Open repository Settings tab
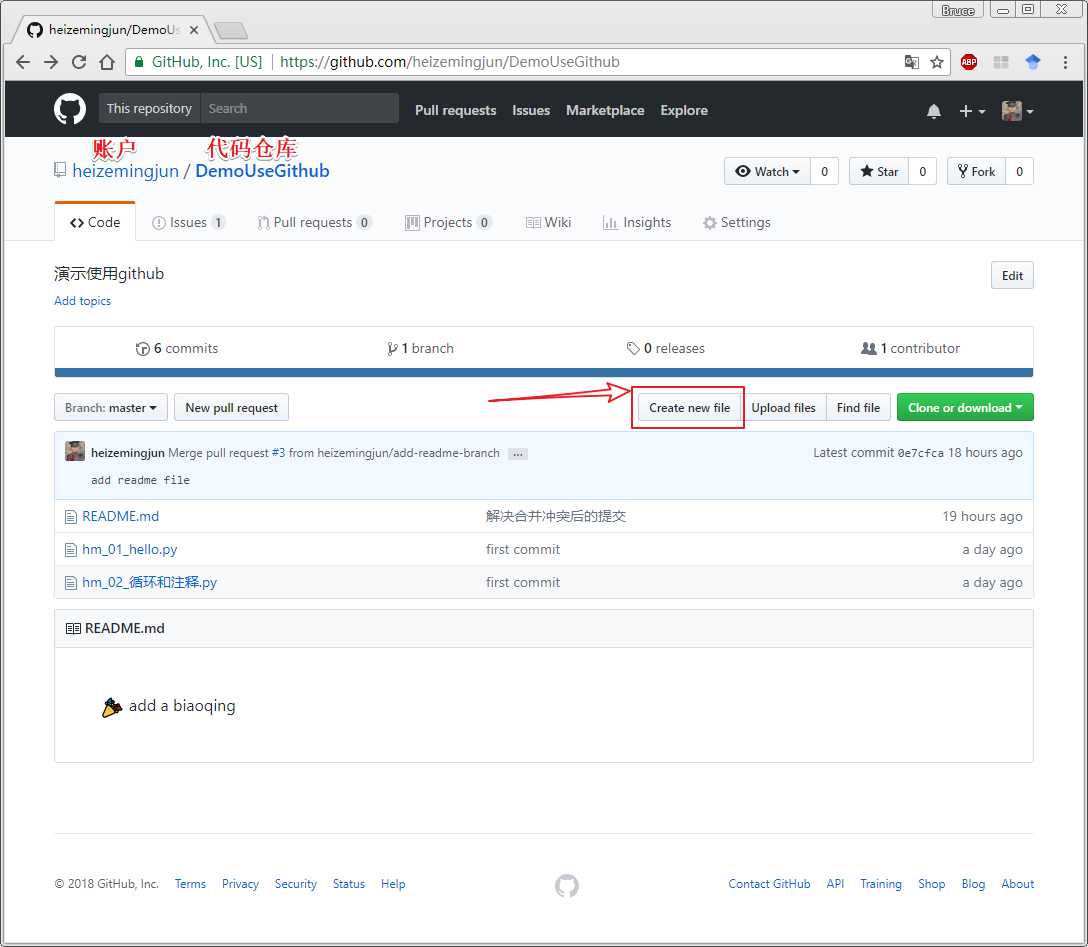 coord(736,222)
